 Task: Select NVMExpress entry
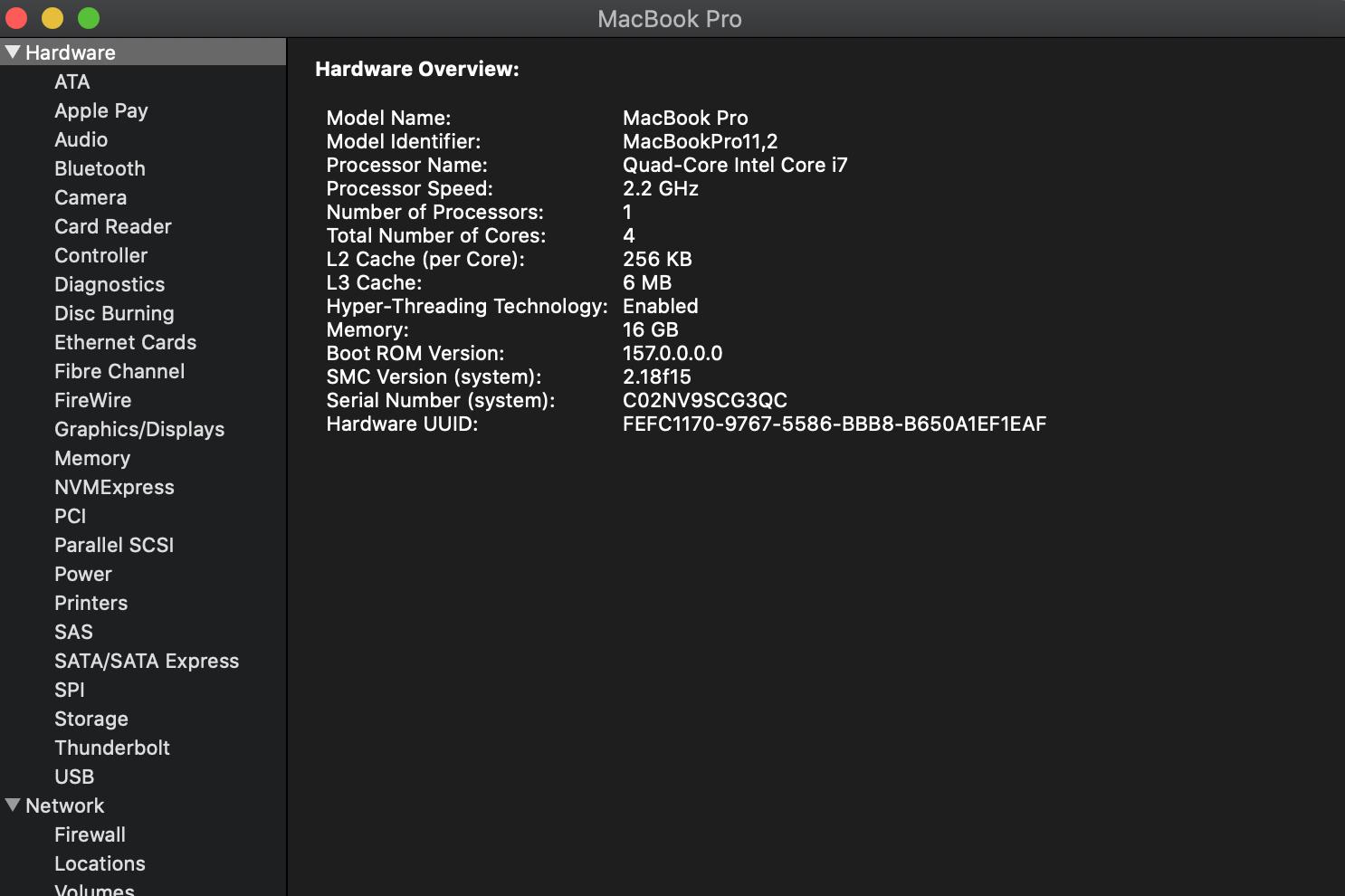pyautogui.click(x=114, y=488)
